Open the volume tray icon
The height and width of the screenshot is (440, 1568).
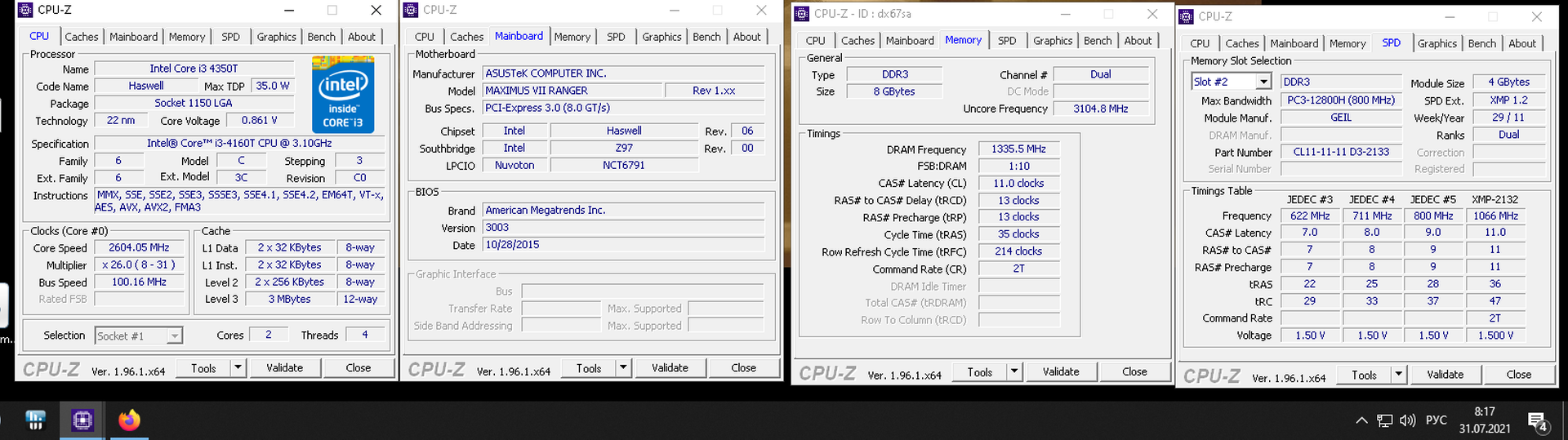[1407, 420]
